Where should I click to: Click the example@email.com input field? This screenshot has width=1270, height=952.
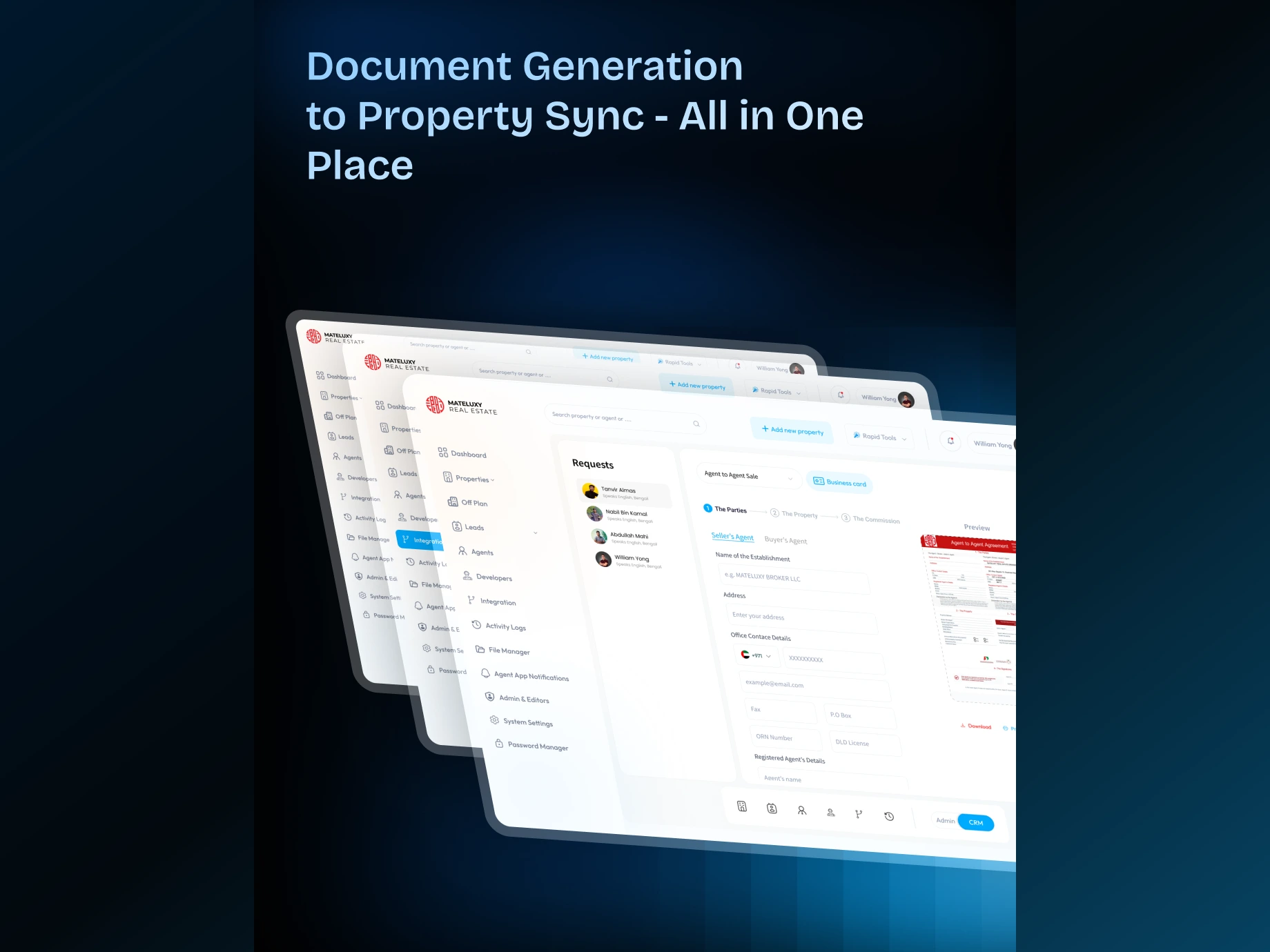click(x=816, y=687)
